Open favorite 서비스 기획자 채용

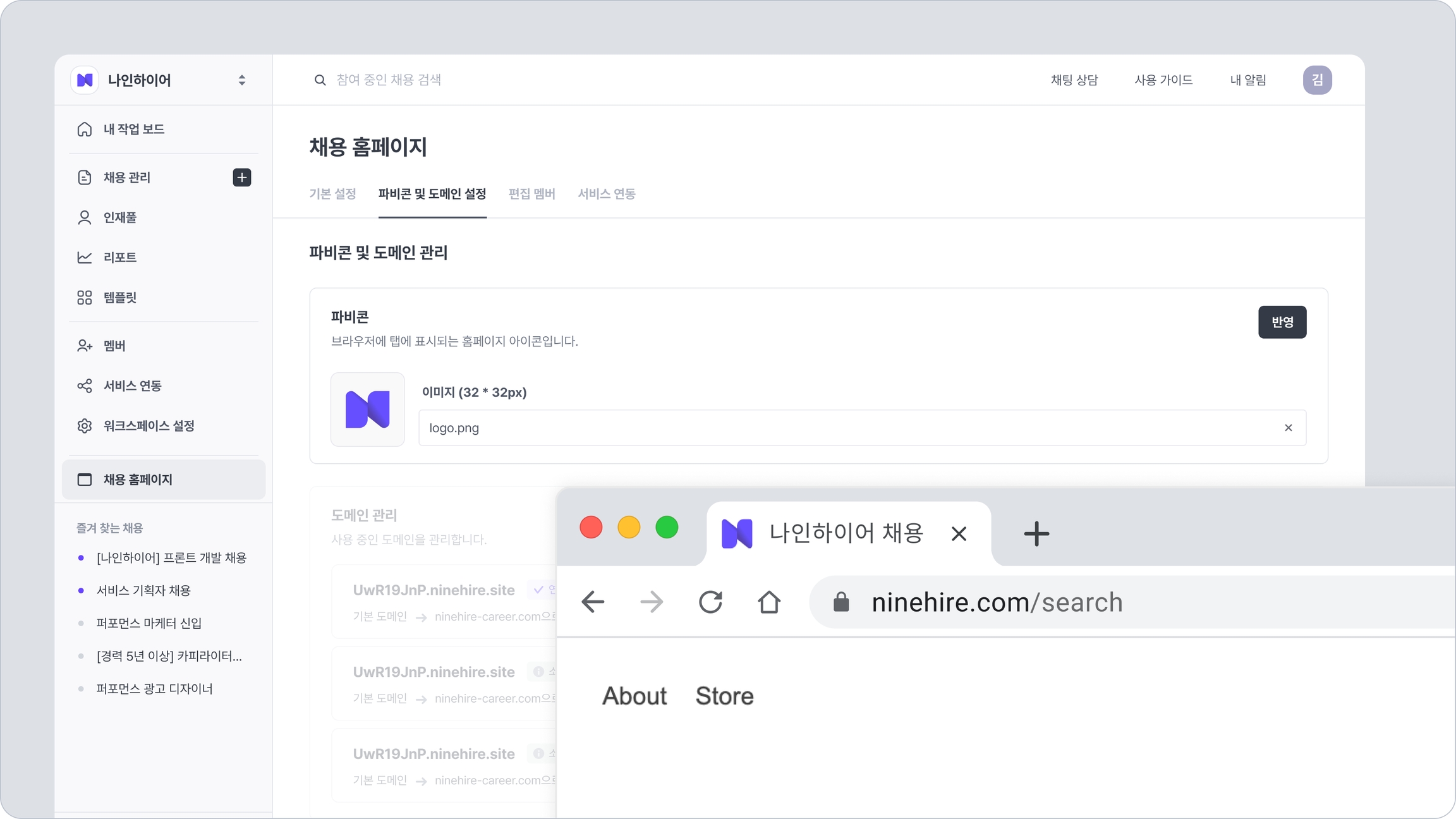(143, 591)
